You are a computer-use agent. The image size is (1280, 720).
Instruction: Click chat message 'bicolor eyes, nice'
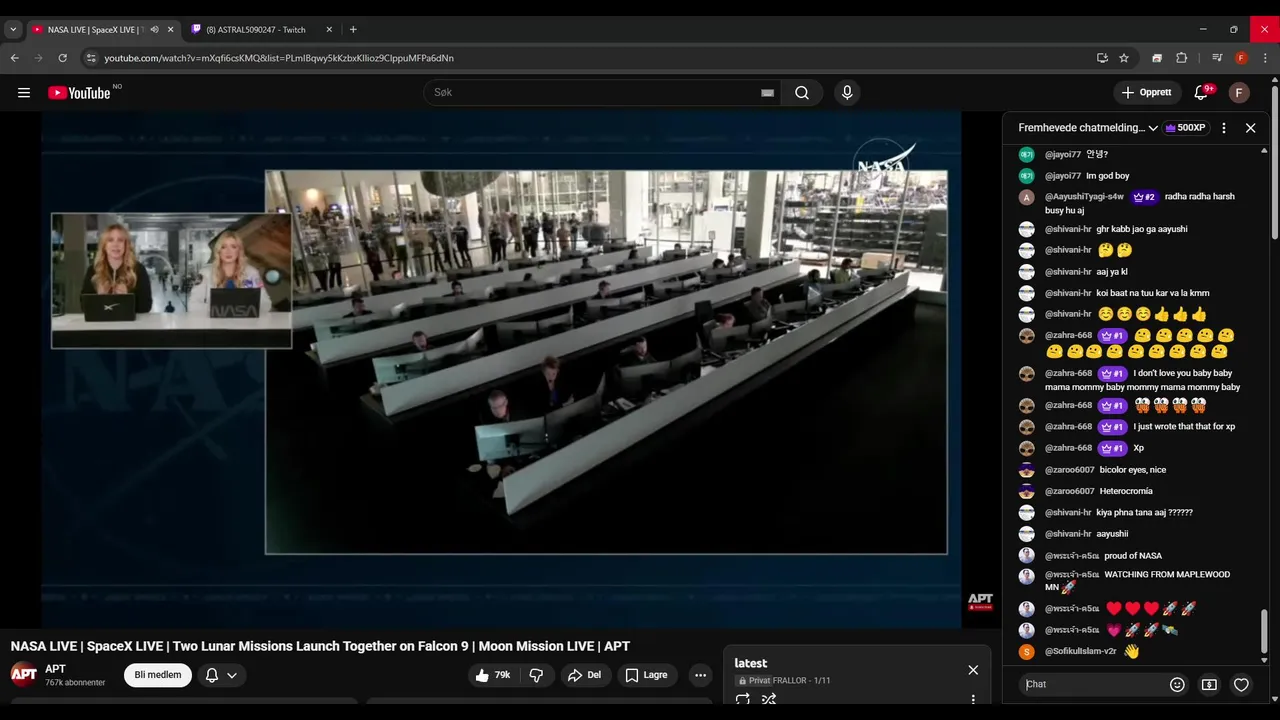[1133, 470]
